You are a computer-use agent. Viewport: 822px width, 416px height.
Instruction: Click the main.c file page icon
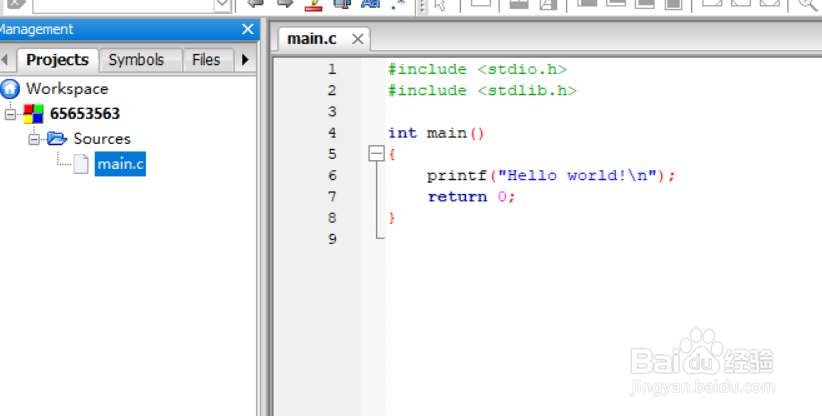(80, 164)
